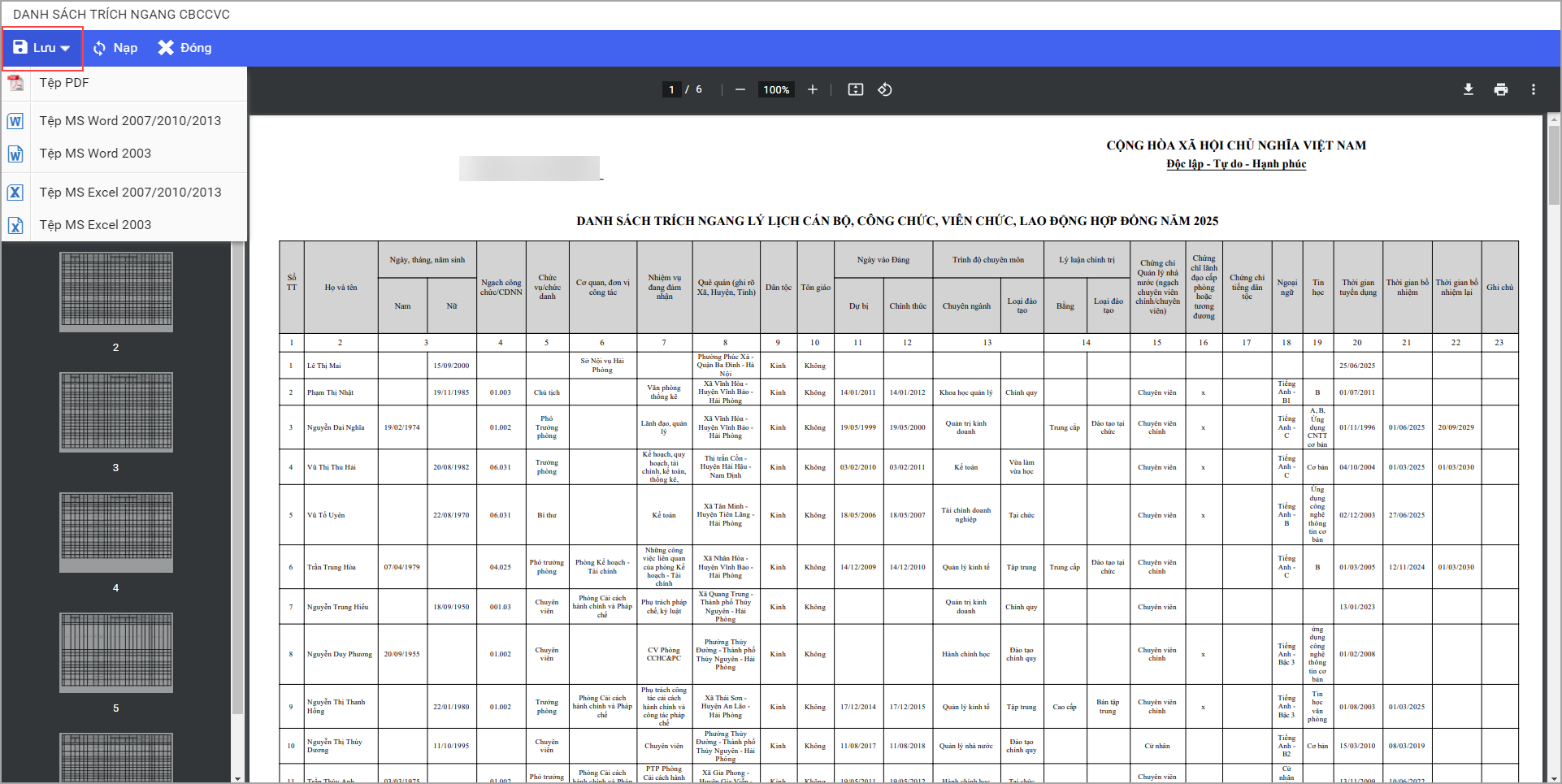The width and height of the screenshot is (1562, 784).
Task: Click the scroll up arrow of document
Action: click(x=1554, y=120)
